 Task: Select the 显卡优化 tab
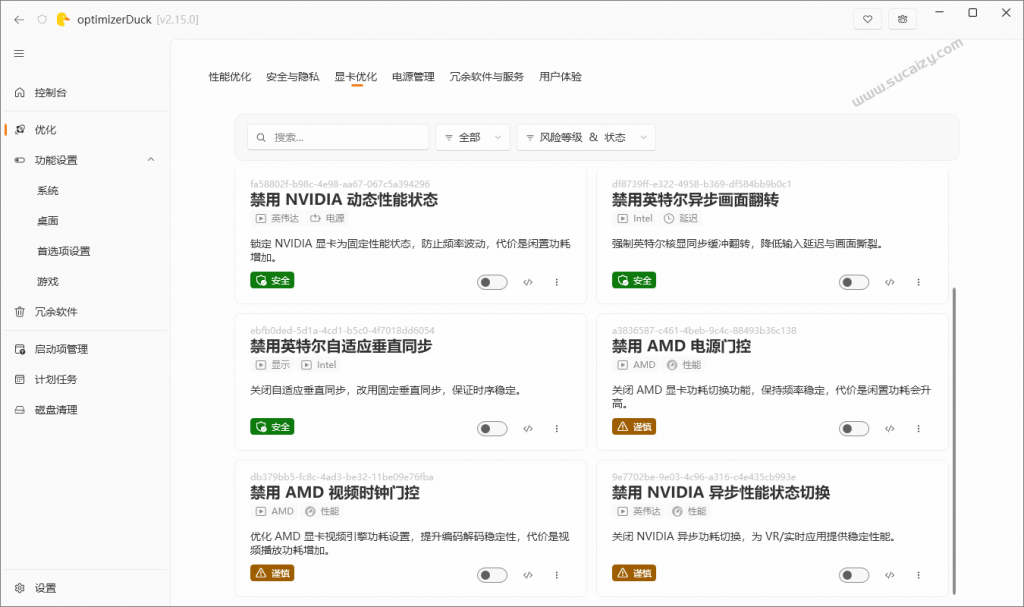356,76
